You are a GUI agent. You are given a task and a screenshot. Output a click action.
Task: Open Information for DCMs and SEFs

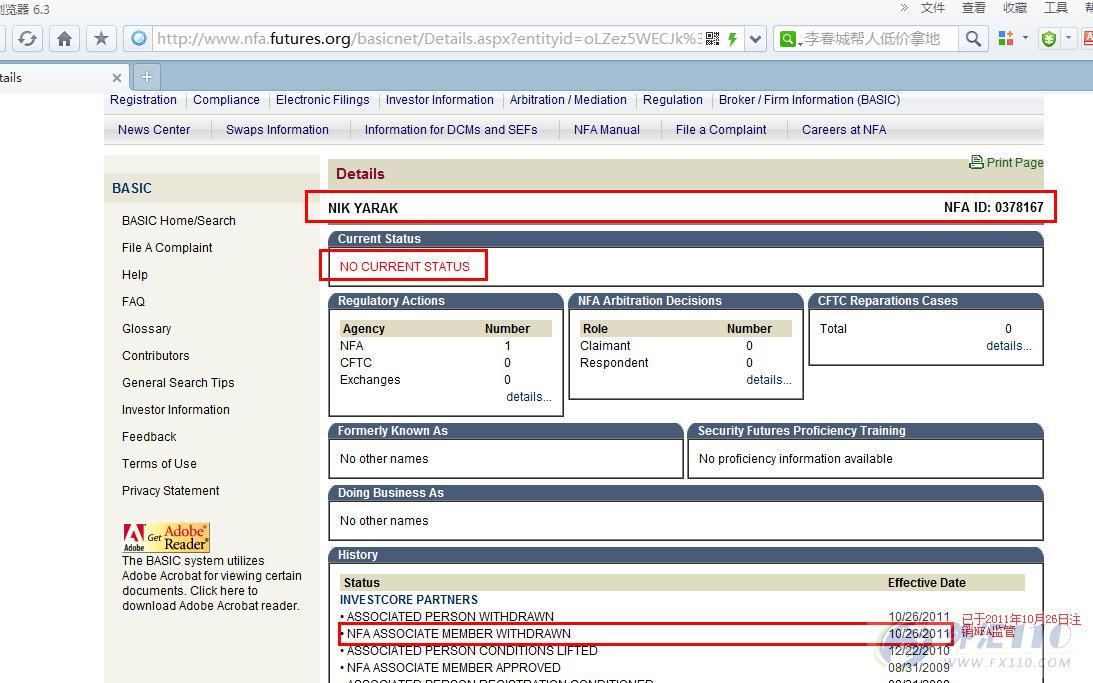coord(451,130)
